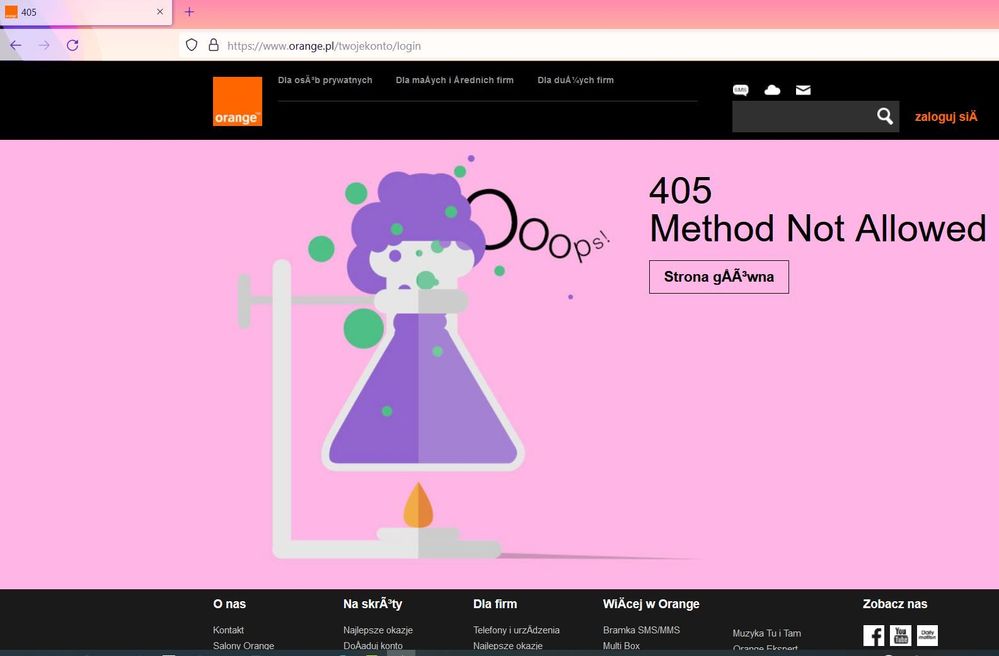
Task: Open the 'Bramka SMS/MMS' footer link
Action: click(x=641, y=630)
